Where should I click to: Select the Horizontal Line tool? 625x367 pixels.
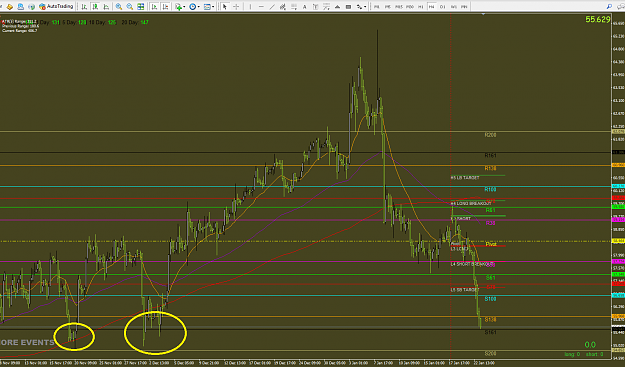pyautogui.click(x=261, y=7)
